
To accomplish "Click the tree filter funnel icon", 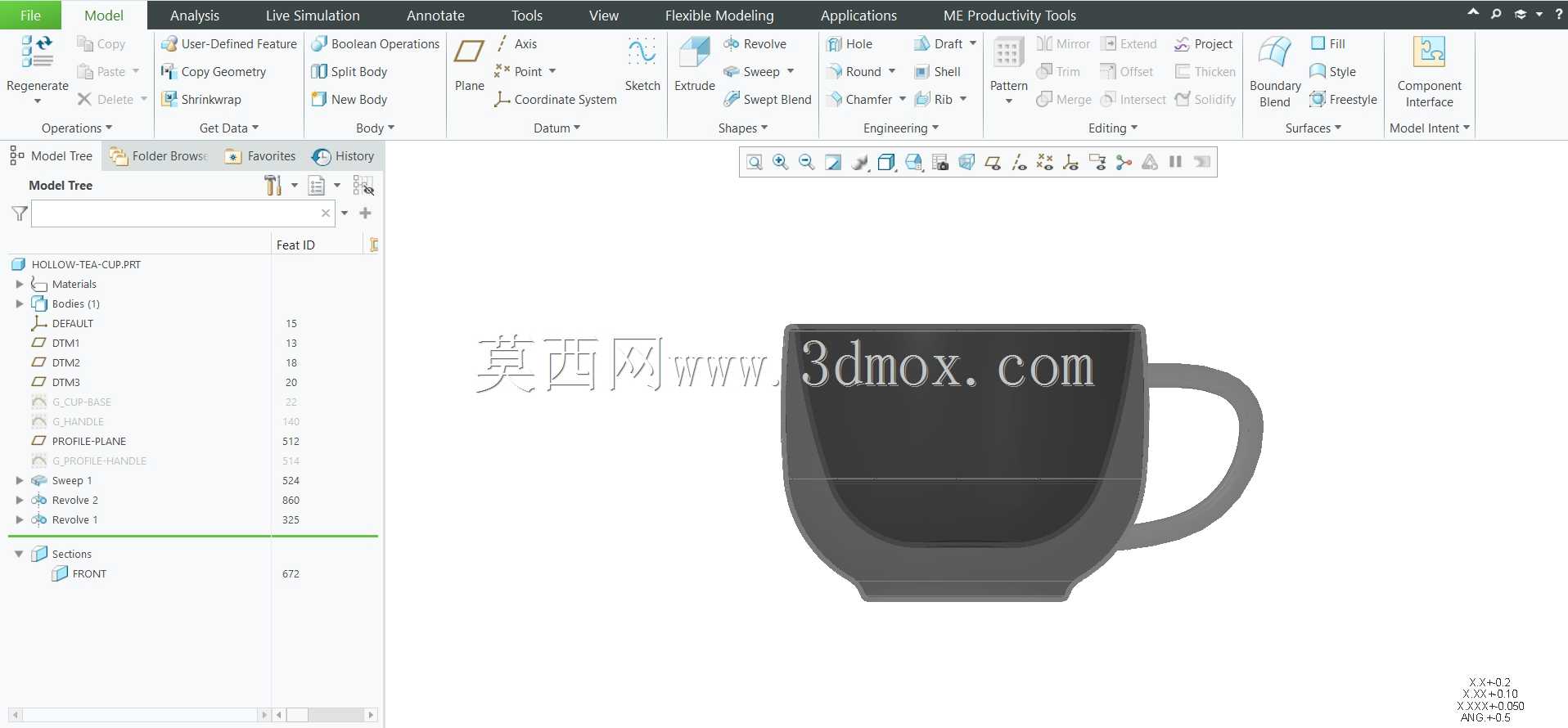I will (20, 213).
